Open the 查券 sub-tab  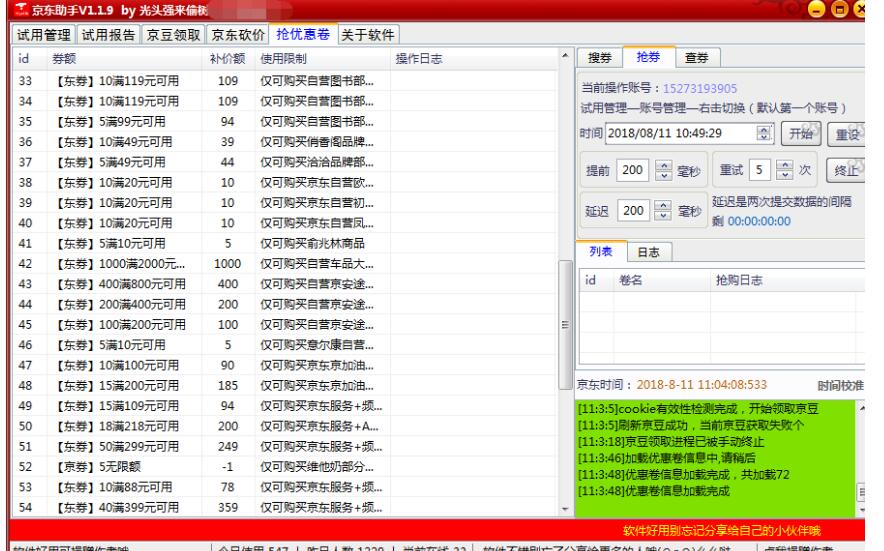point(696,58)
